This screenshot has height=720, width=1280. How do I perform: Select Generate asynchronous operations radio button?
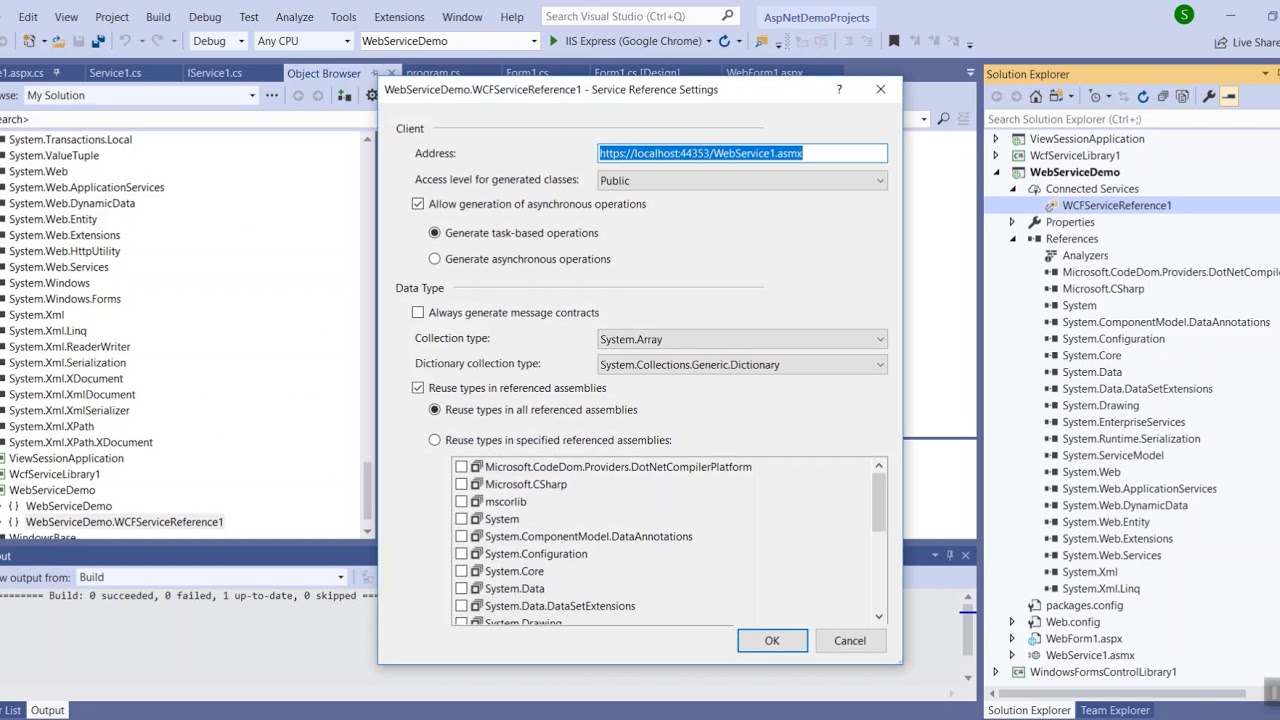(434, 259)
